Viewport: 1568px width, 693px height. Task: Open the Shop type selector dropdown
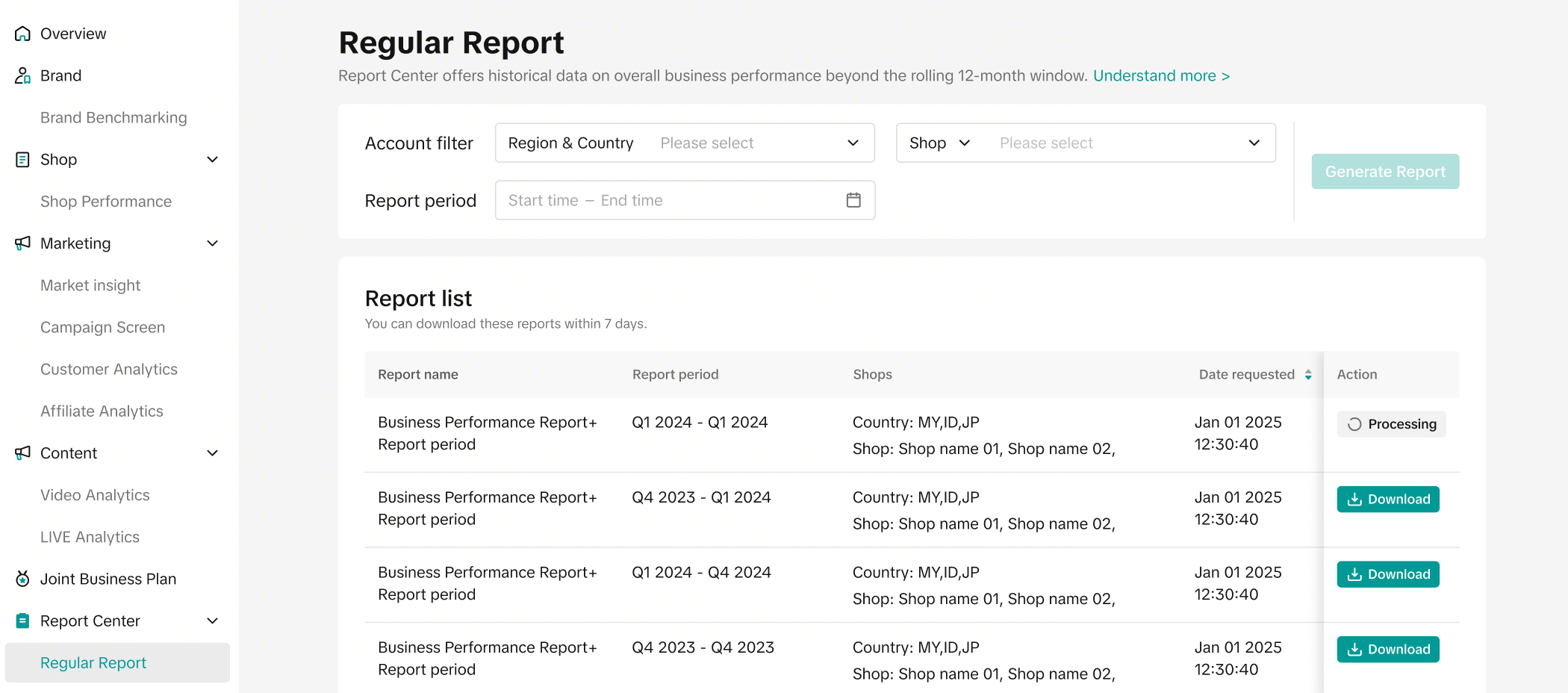click(x=939, y=143)
